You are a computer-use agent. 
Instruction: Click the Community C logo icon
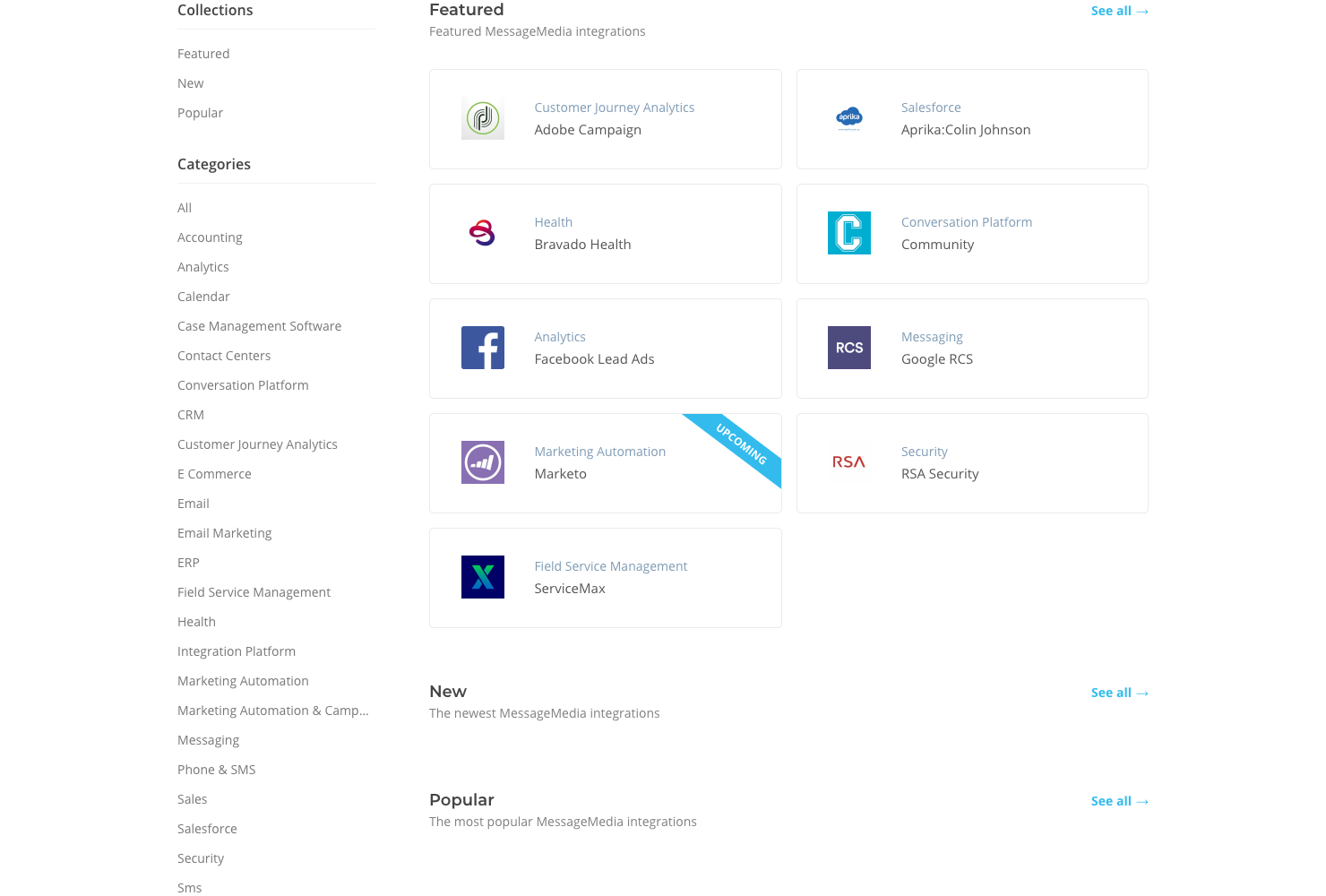(849, 233)
